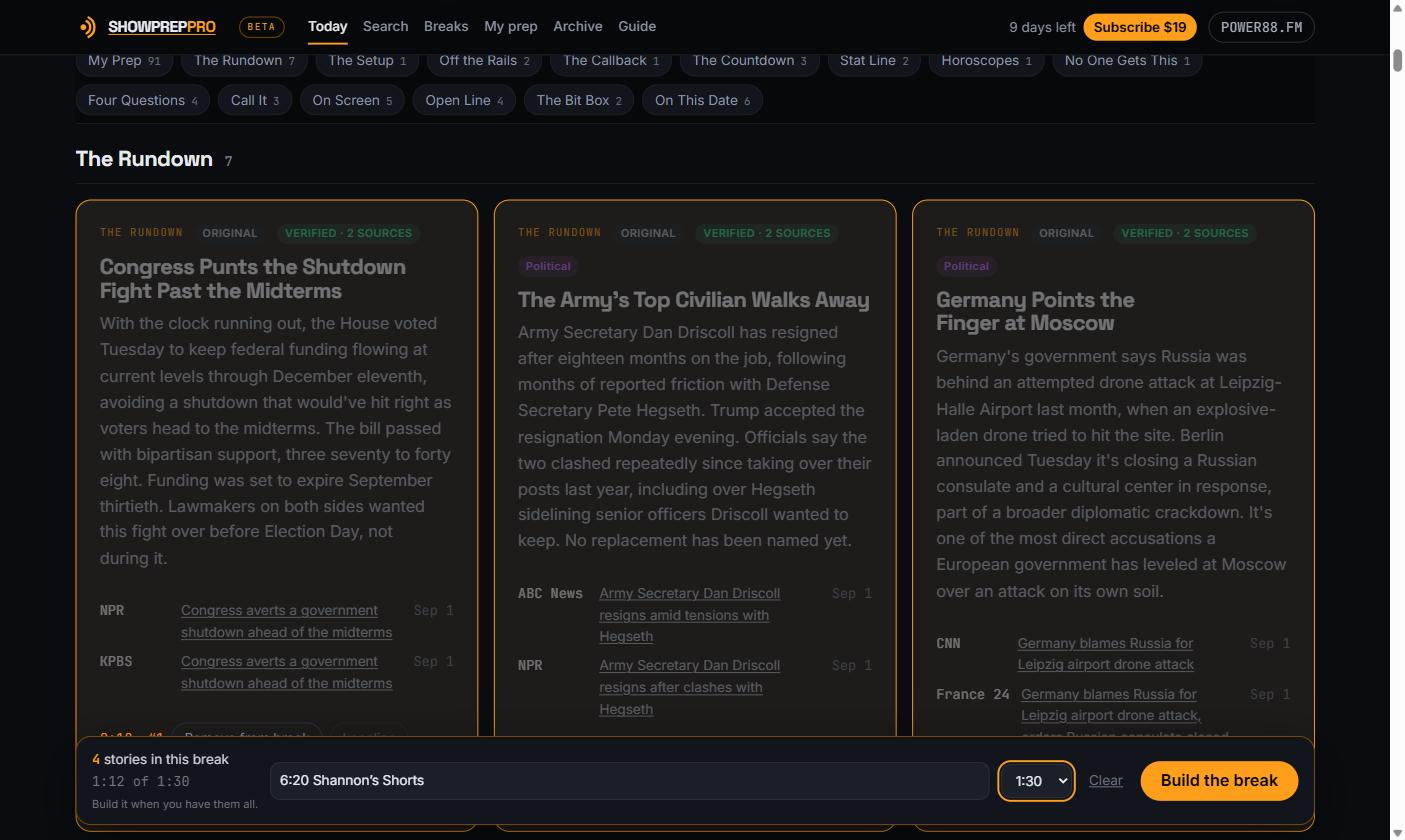
Task: Filter by The Bit Box chip
Action: [579, 100]
